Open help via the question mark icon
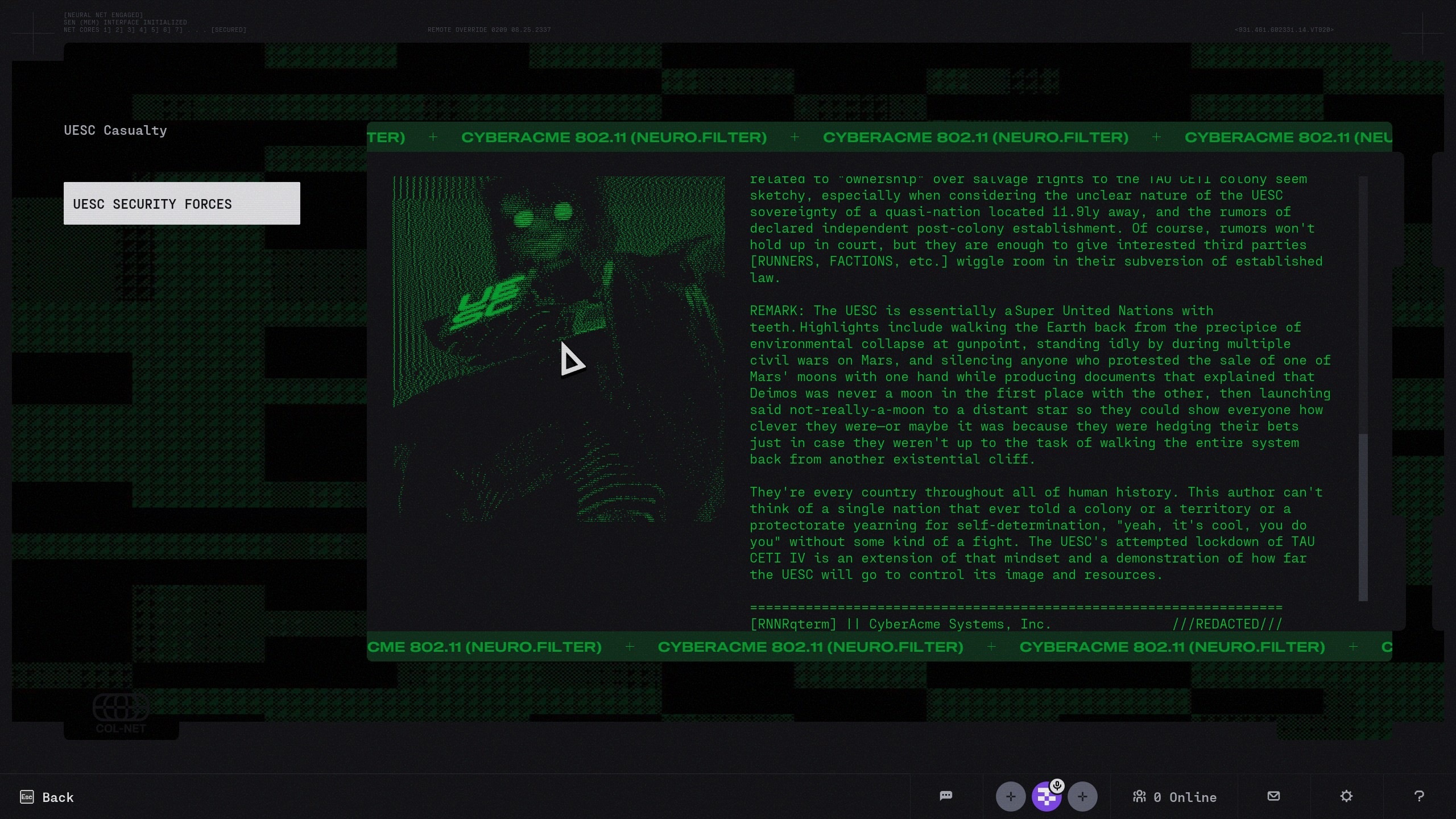The image size is (1456, 819). [x=1419, y=796]
